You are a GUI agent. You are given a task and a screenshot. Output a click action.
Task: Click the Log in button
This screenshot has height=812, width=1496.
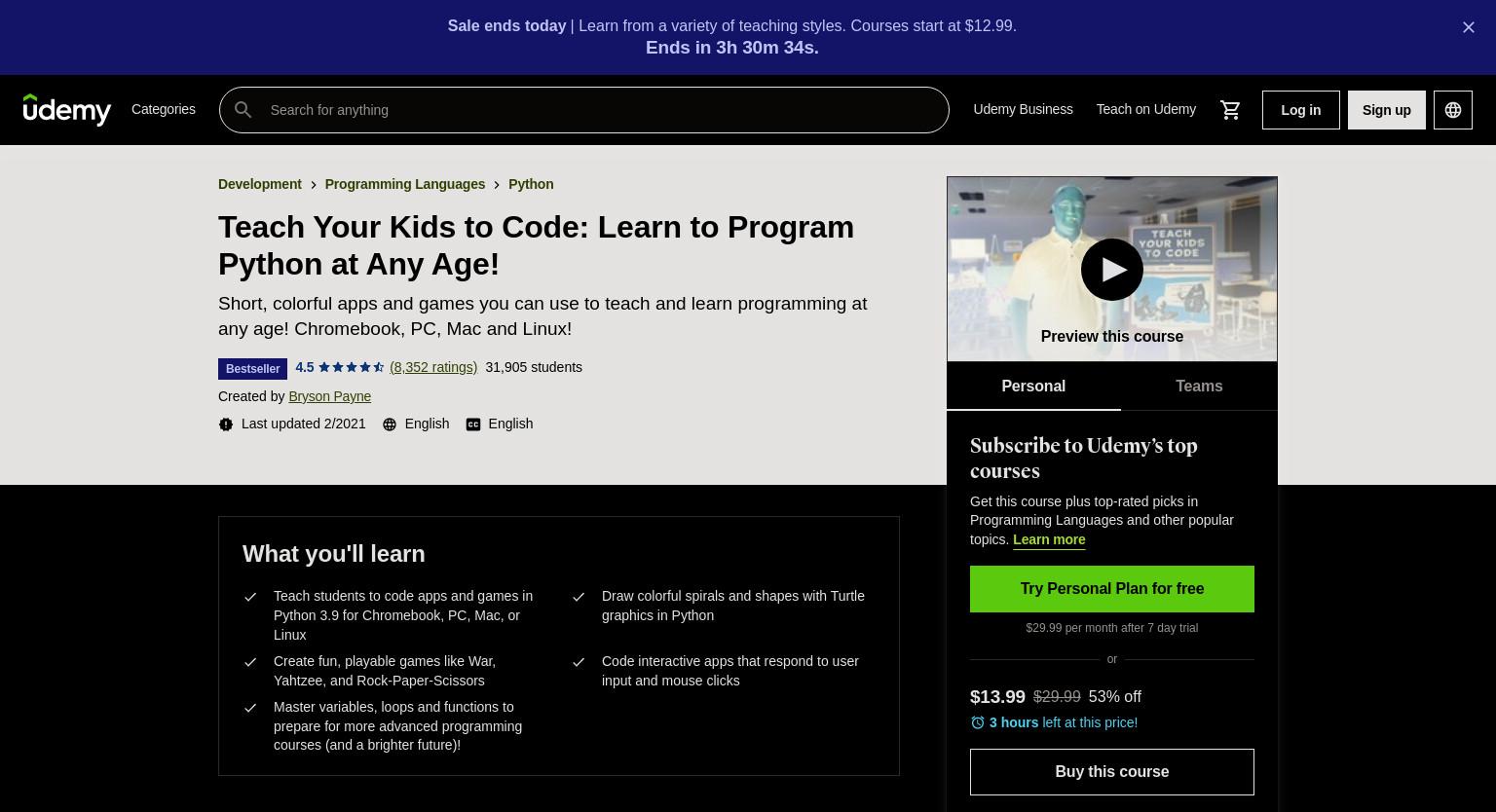tap(1301, 110)
